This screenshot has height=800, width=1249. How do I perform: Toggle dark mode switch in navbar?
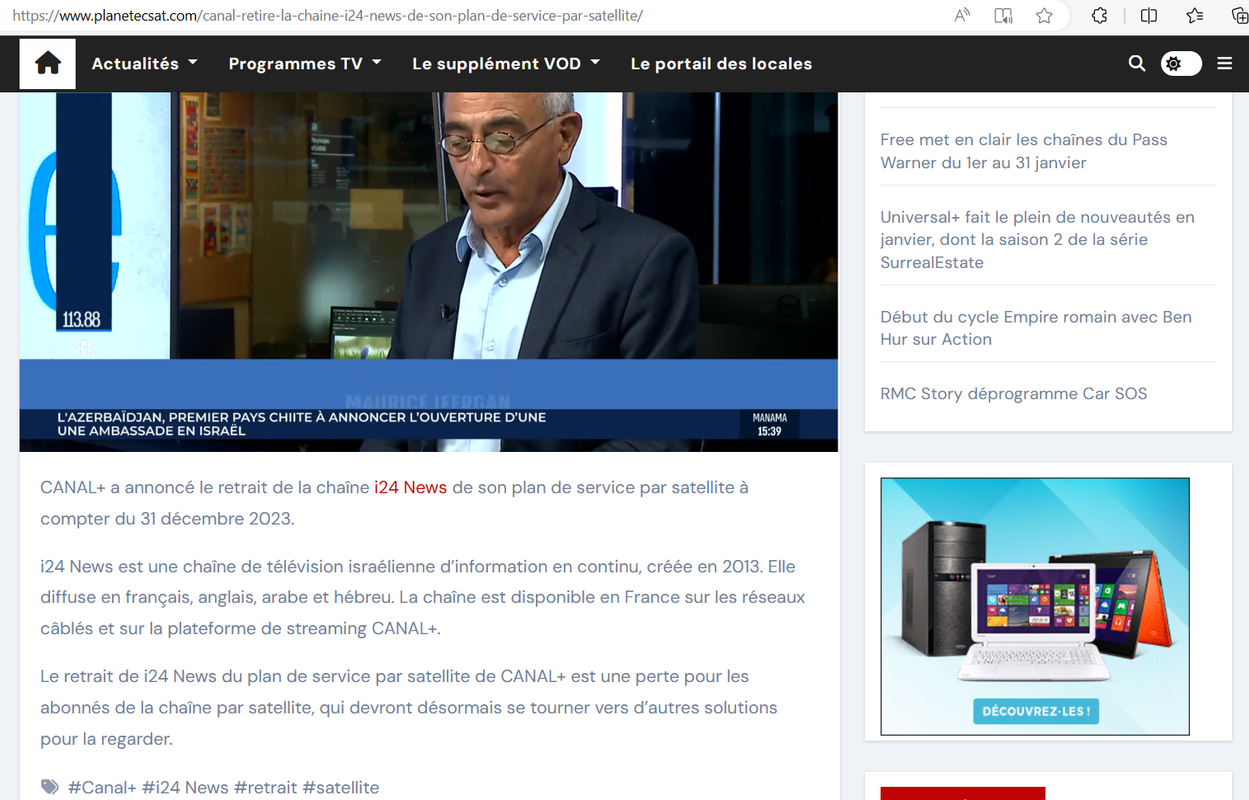pos(1181,63)
